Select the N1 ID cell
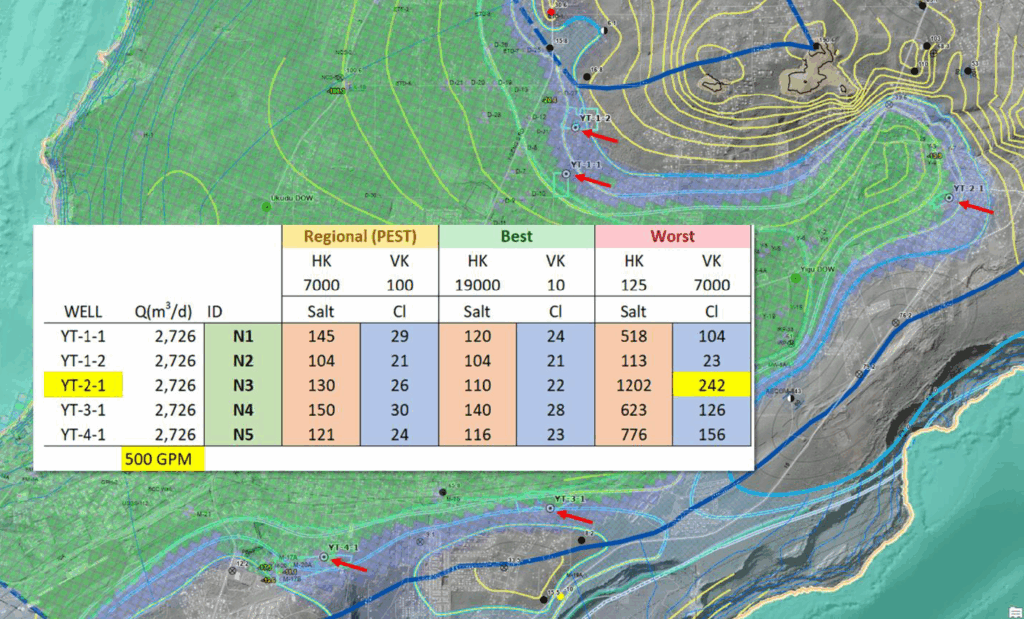This screenshot has width=1024, height=619. tap(241, 335)
